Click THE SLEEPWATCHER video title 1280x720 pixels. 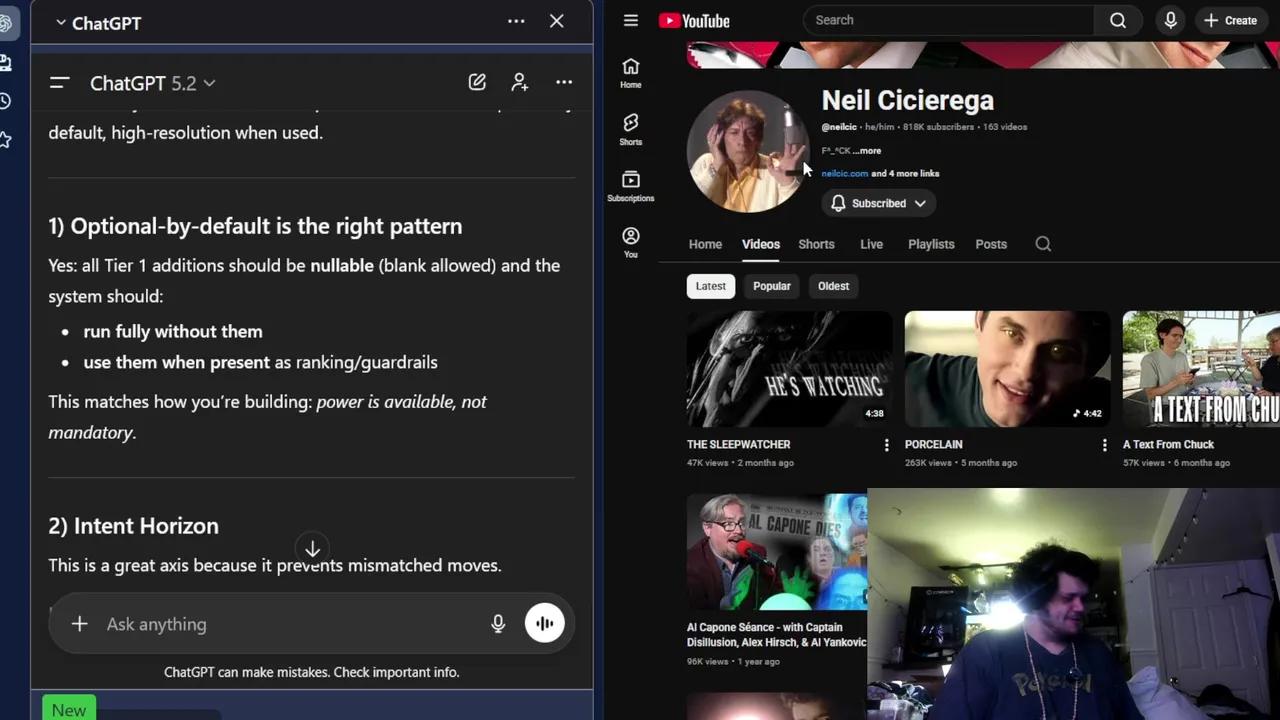click(738, 444)
